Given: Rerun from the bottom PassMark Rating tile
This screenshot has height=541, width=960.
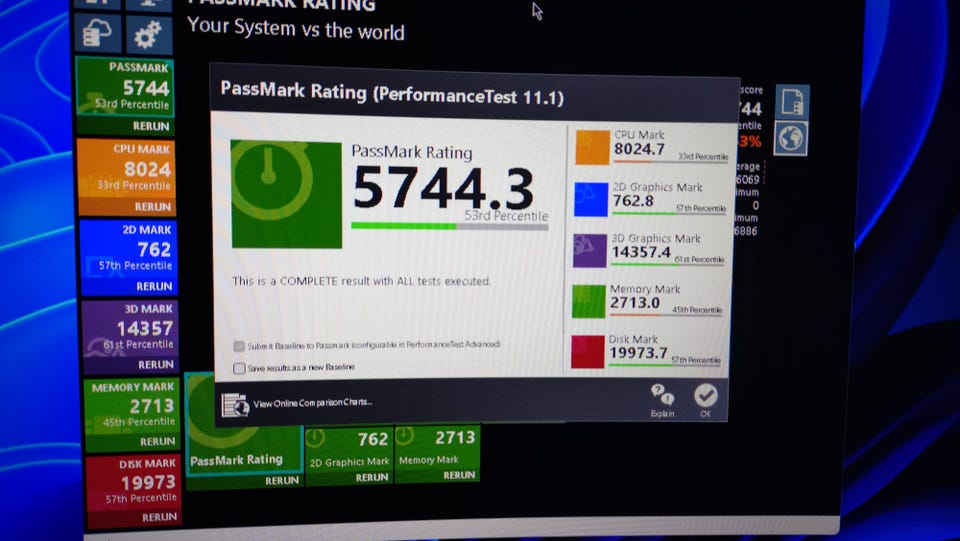Looking at the screenshot, I should 282,481.
